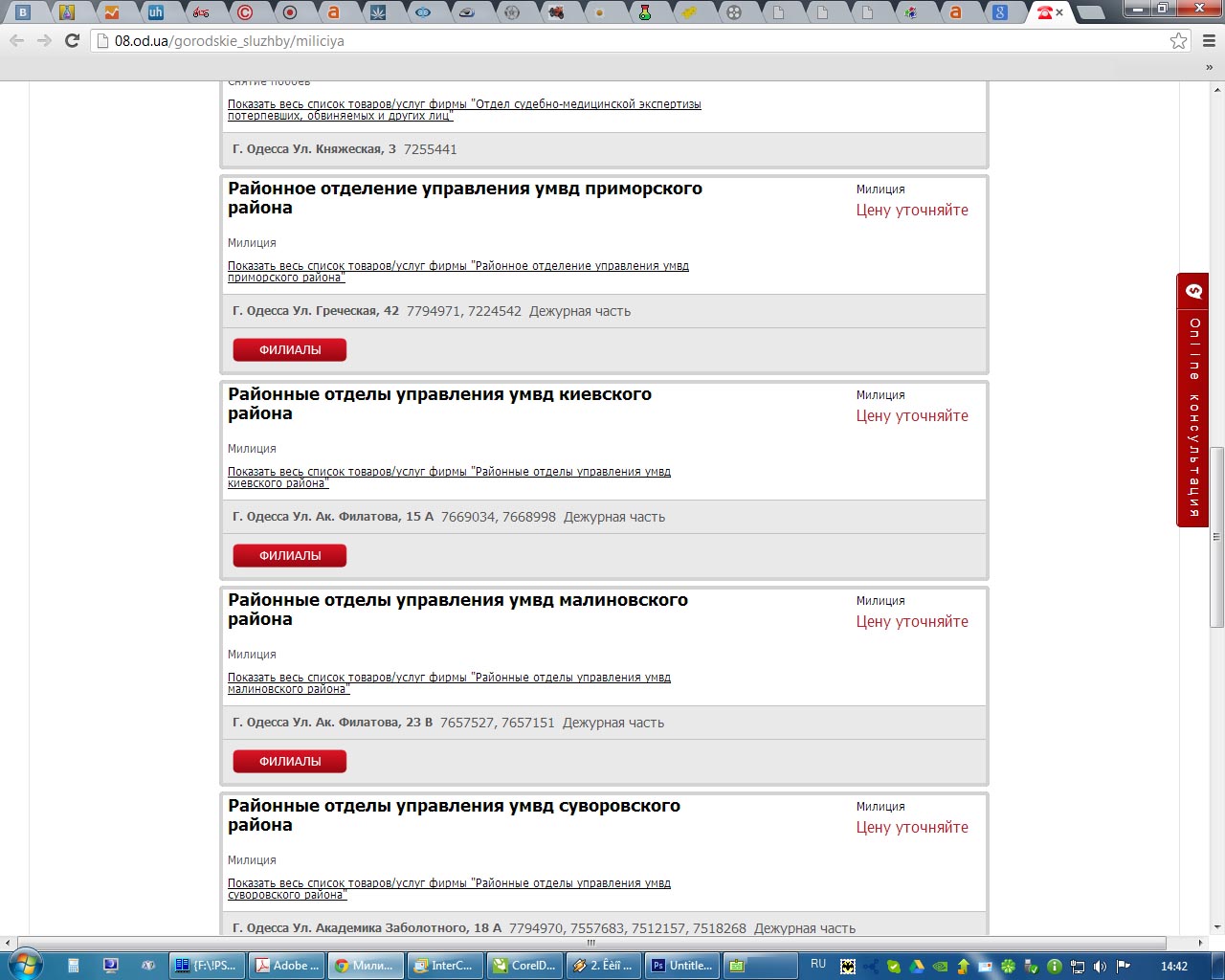
Task: Click the vertical page scrollbar thumb
Action: point(1216,536)
